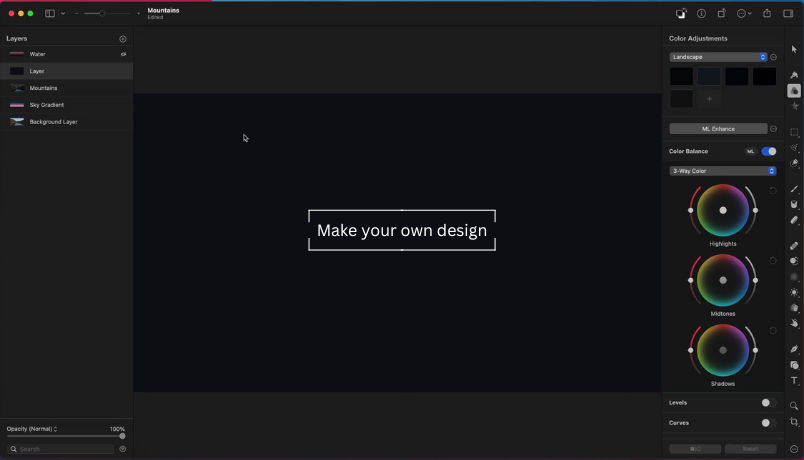
Task: Click the Reset button
Action: [x=750, y=449]
